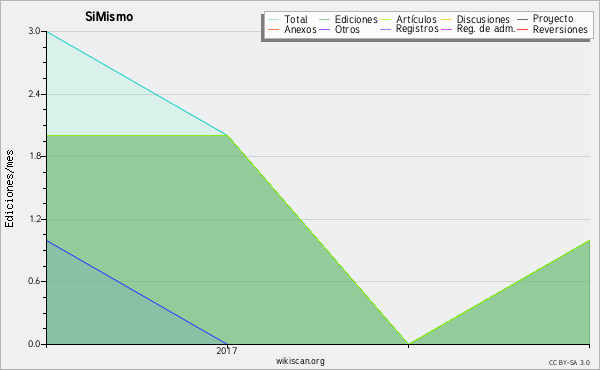Click the Ediciones/mes y-axis title

(9, 189)
